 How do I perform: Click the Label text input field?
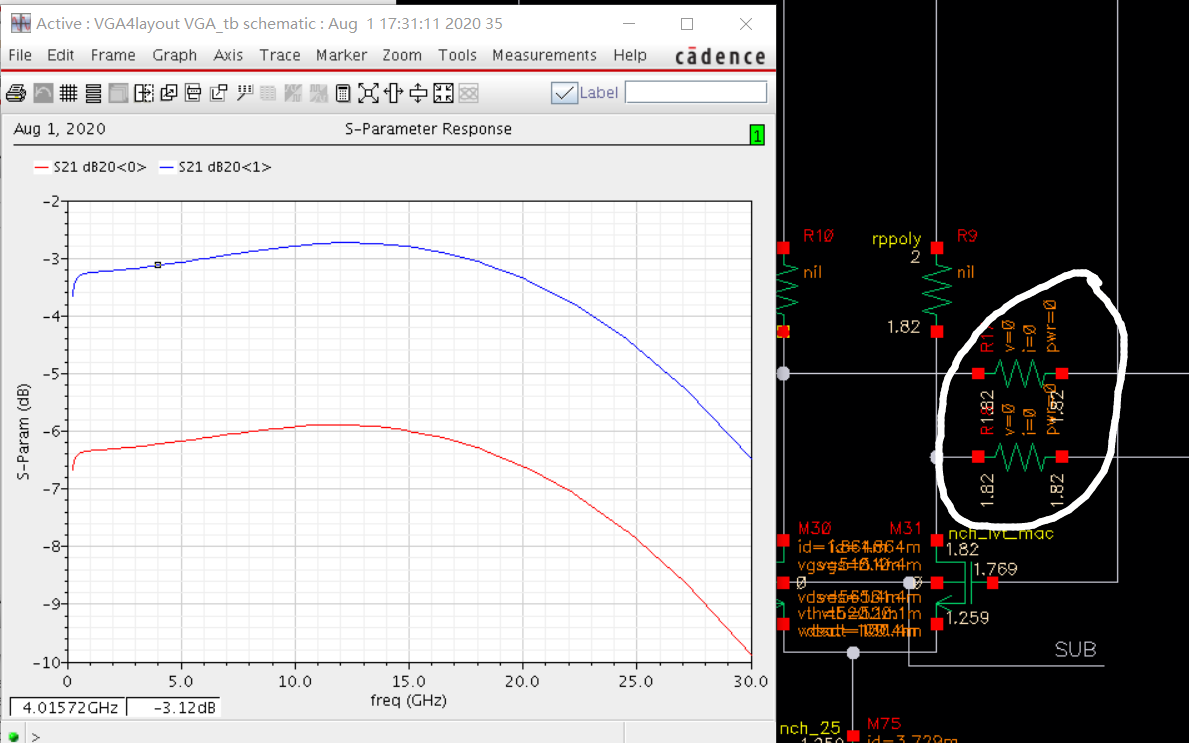point(695,92)
